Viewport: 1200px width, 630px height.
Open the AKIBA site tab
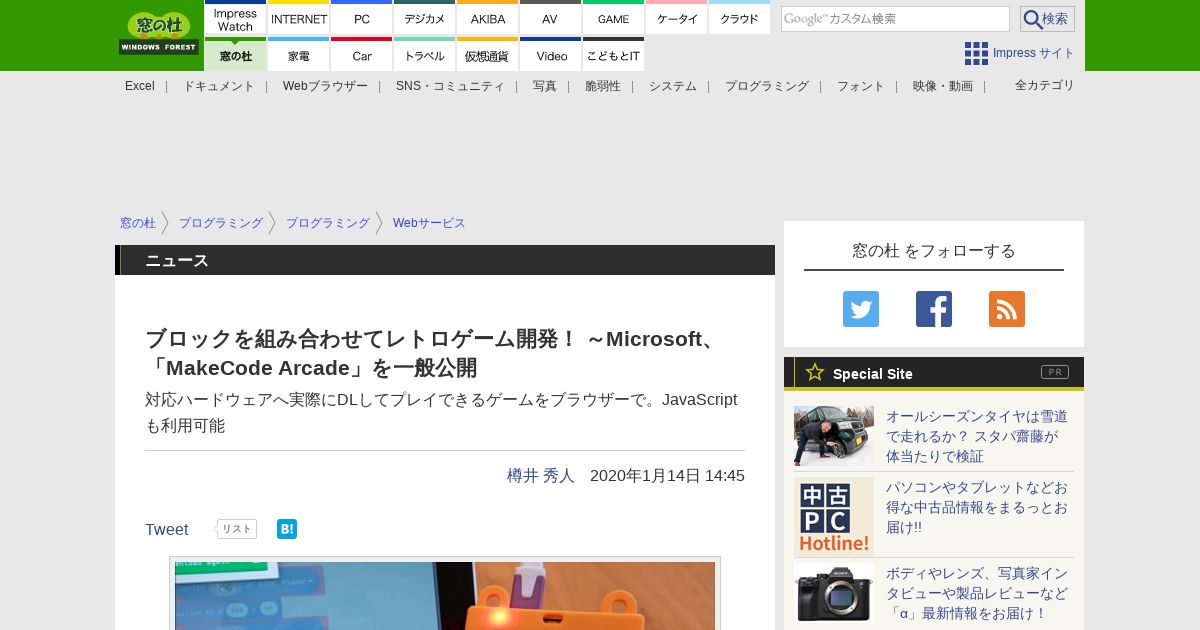488,19
